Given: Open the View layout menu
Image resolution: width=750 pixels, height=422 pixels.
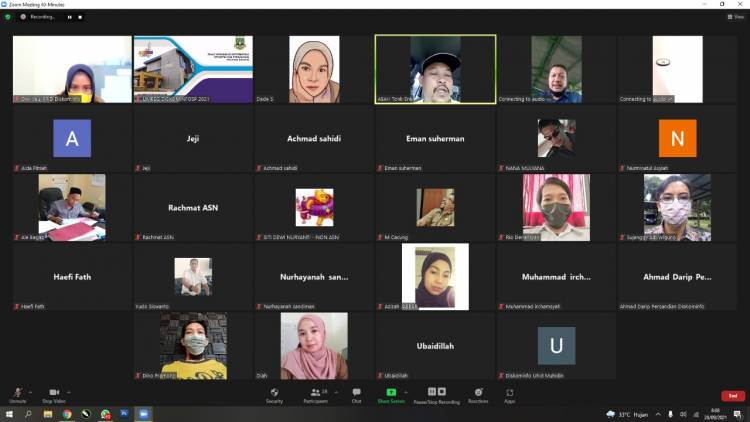Looking at the screenshot, I should pos(736,17).
